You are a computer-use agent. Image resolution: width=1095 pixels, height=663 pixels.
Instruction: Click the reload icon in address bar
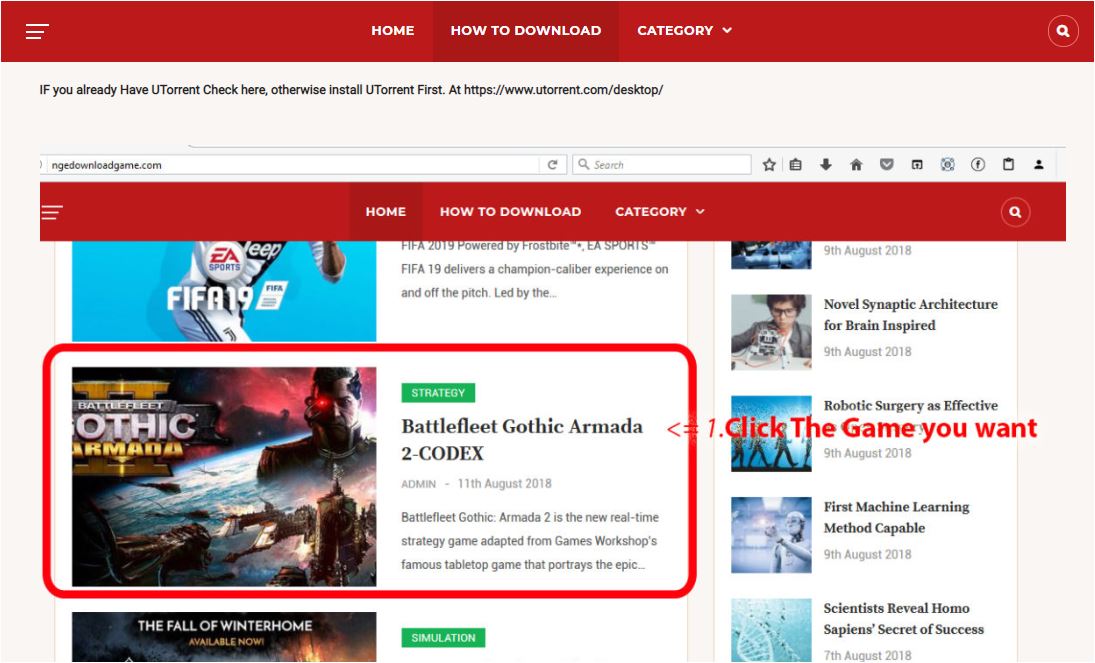tap(552, 165)
